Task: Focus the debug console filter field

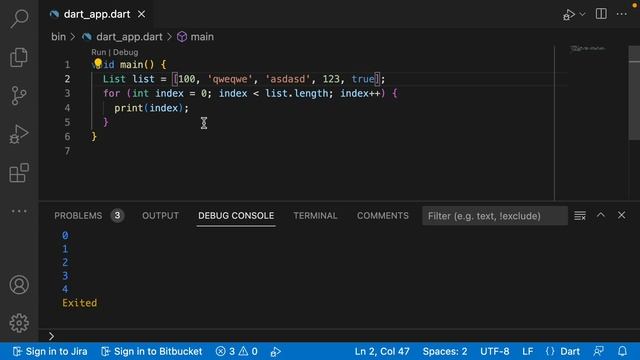Action: pyautogui.click(x=495, y=216)
